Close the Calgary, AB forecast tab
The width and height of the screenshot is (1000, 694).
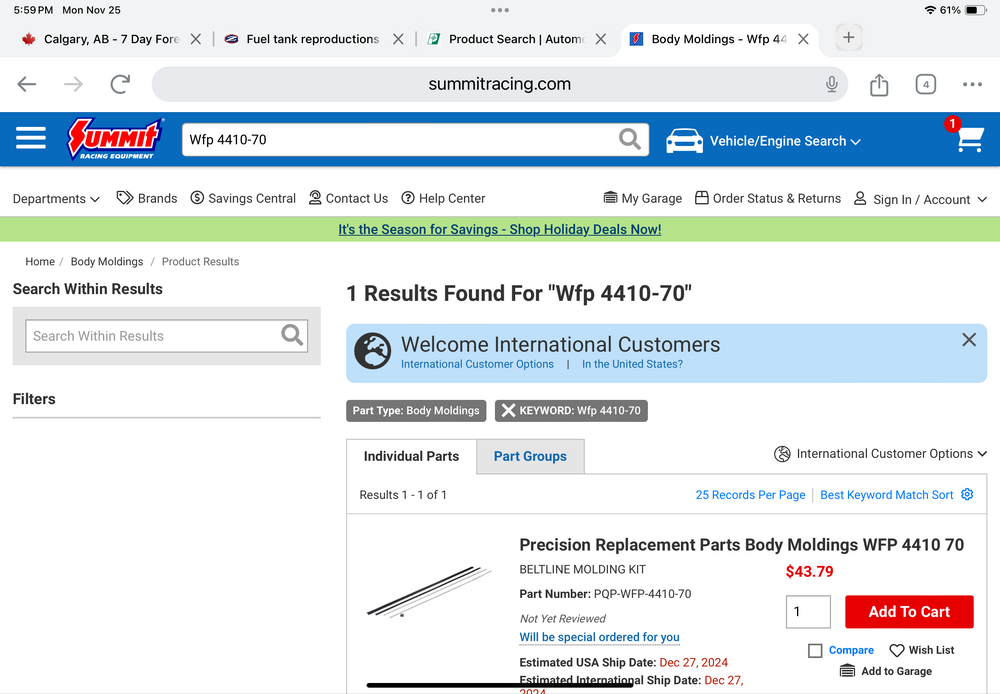click(x=196, y=39)
